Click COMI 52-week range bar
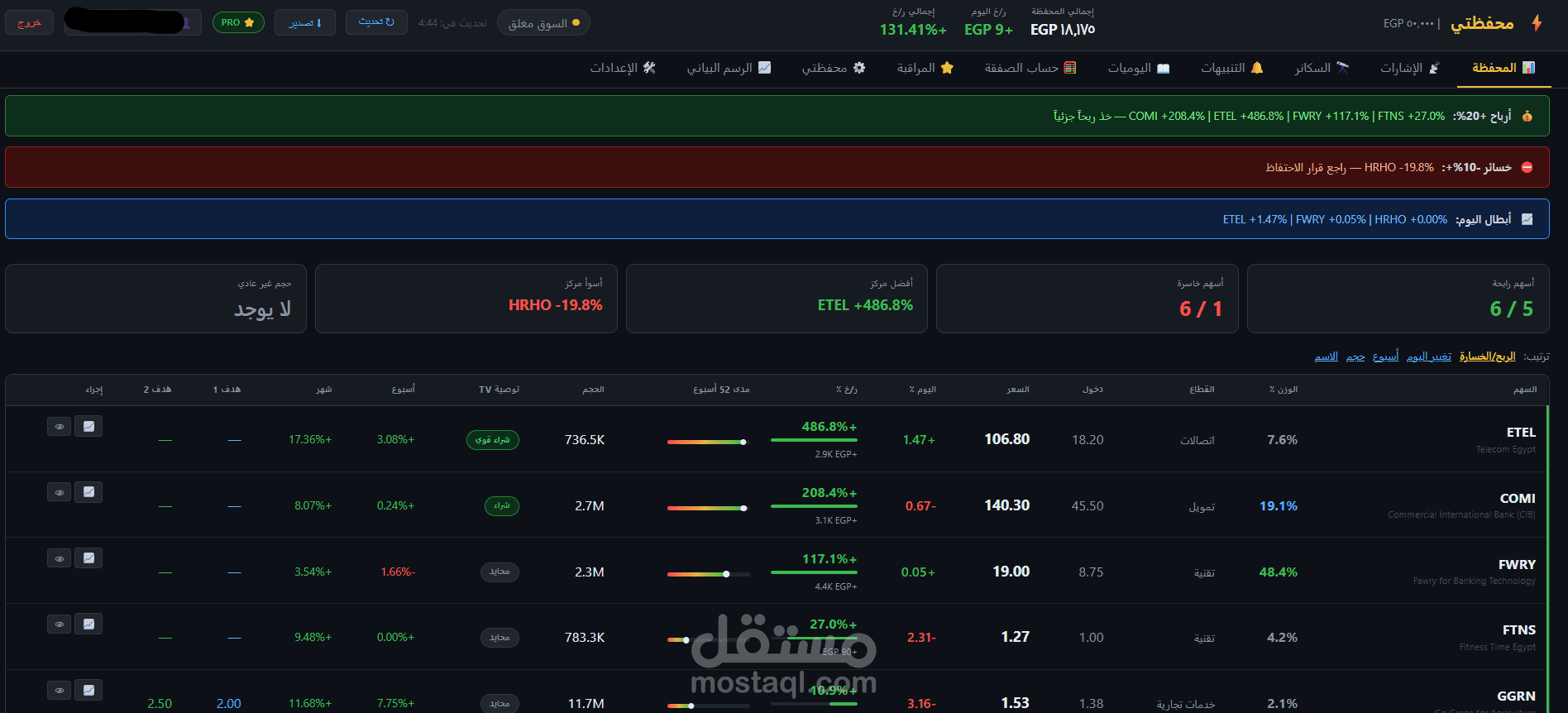This screenshot has height=713, width=1568. click(708, 508)
